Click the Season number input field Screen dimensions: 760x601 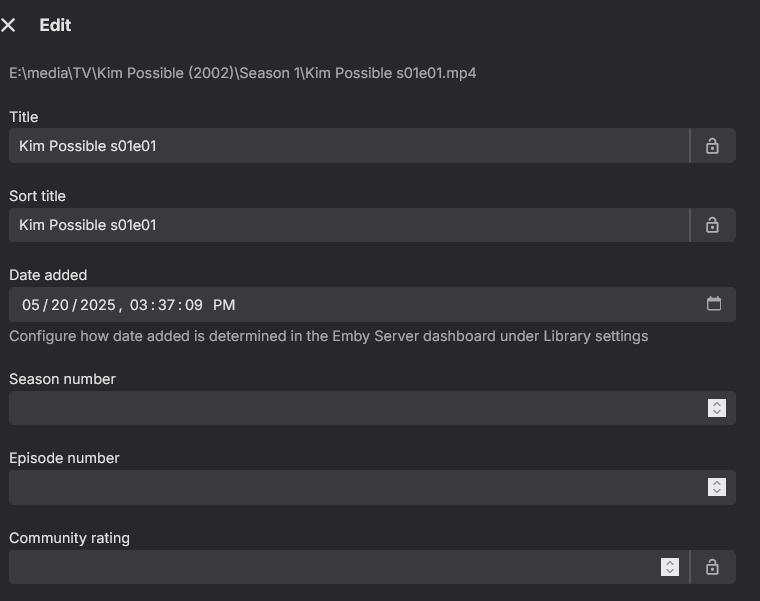[x=350, y=408]
